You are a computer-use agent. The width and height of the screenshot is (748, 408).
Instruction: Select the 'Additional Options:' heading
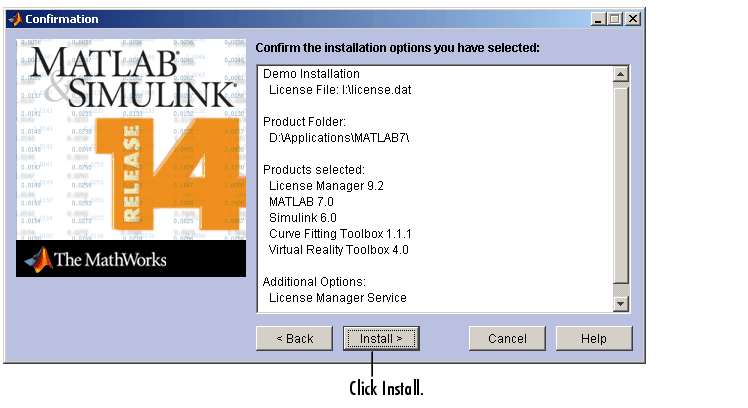(314, 282)
